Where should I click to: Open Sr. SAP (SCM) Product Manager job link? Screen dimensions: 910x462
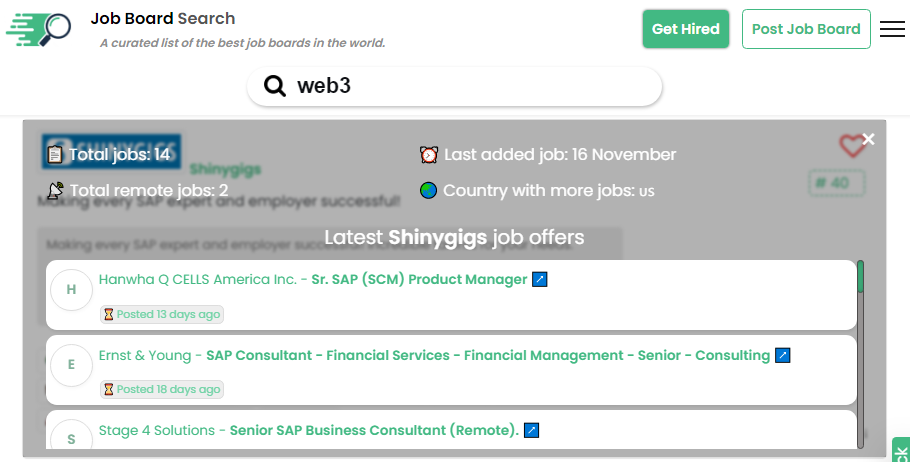pyautogui.click(x=419, y=279)
